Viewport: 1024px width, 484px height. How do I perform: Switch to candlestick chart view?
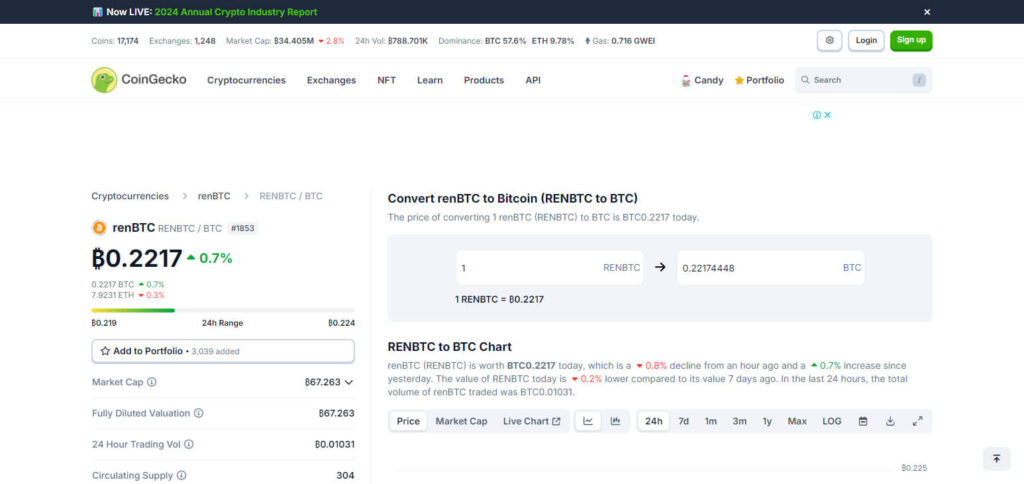(615, 421)
